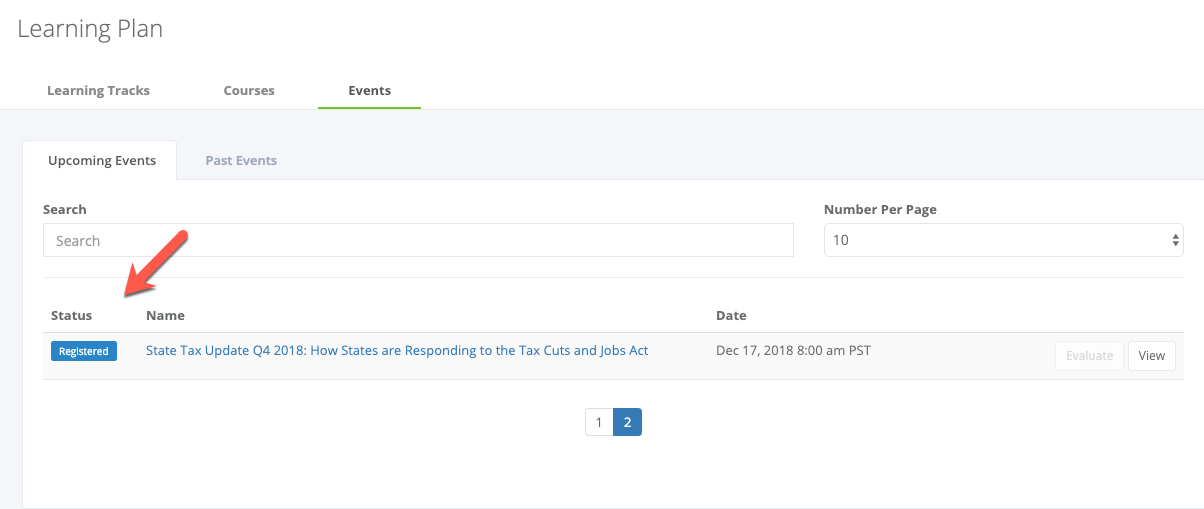Click the Learning Plan page heading

[x=90, y=29]
